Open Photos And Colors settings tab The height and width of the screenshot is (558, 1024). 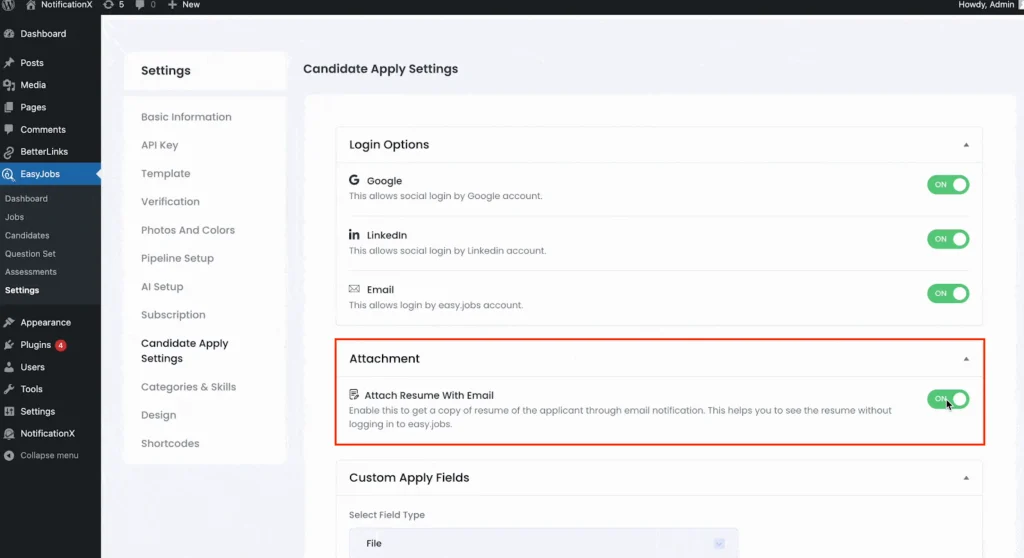click(x=188, y=230)
